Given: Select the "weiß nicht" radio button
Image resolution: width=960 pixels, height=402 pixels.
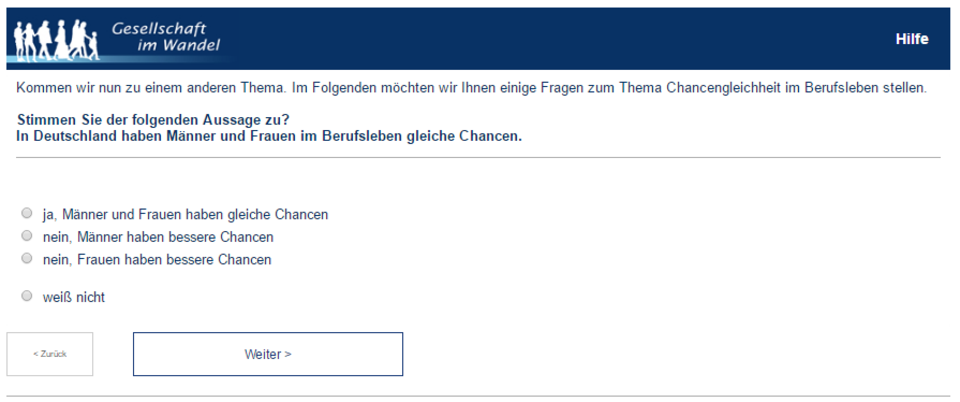Looking at the screenshot, I should click(27, 296).
